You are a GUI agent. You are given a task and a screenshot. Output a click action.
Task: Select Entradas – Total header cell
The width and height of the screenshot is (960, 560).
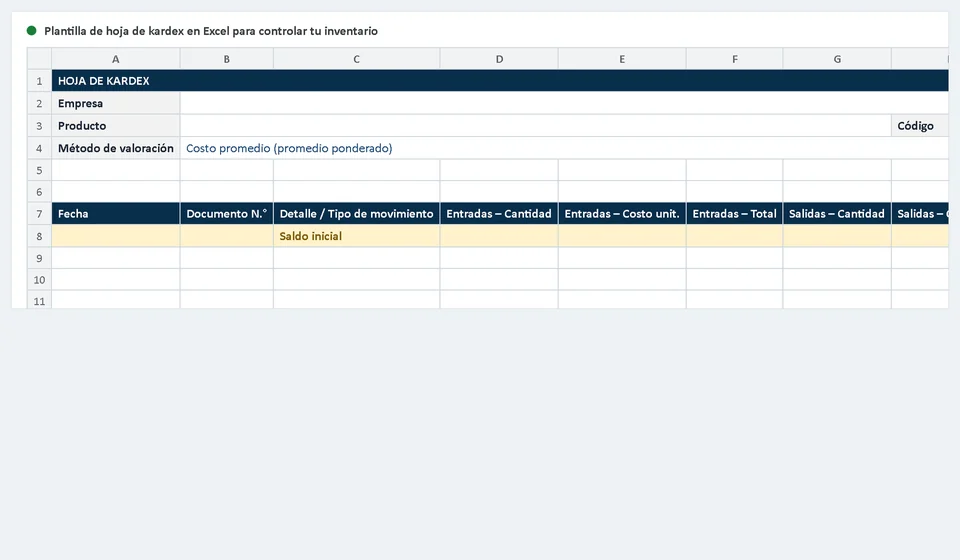735,214
